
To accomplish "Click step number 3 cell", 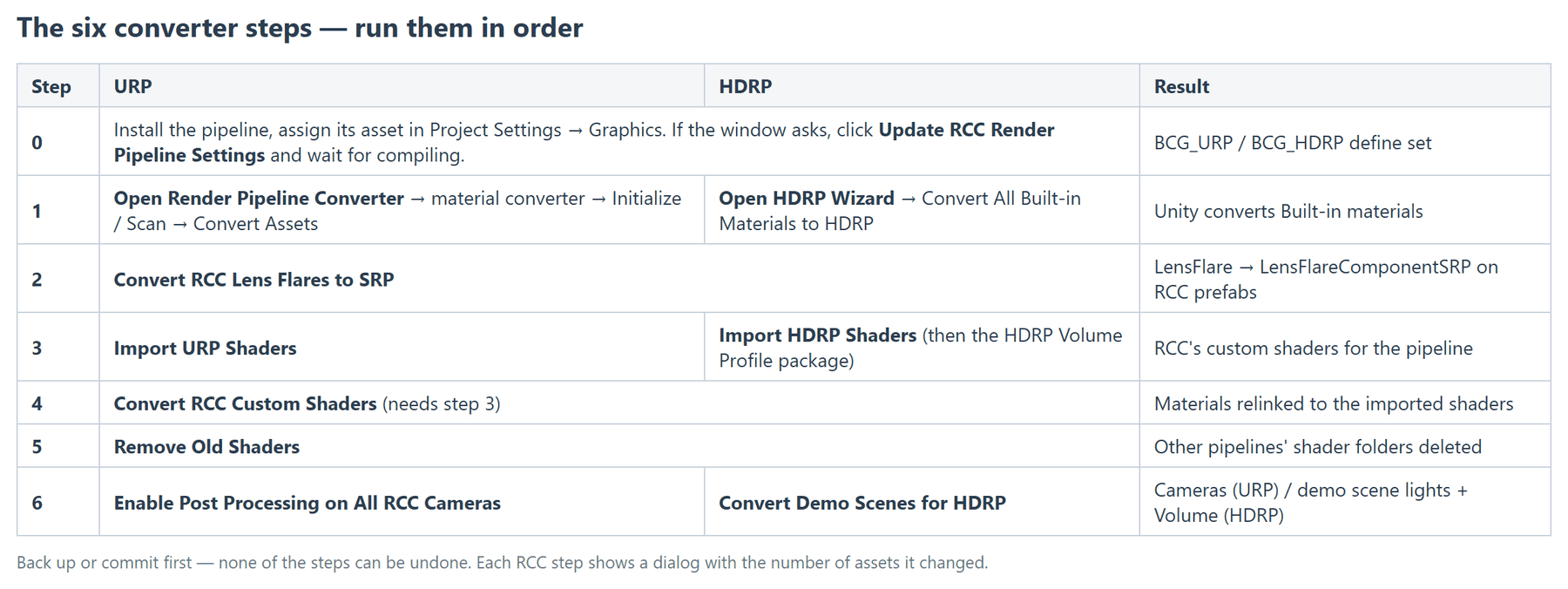I will (58, 348).
